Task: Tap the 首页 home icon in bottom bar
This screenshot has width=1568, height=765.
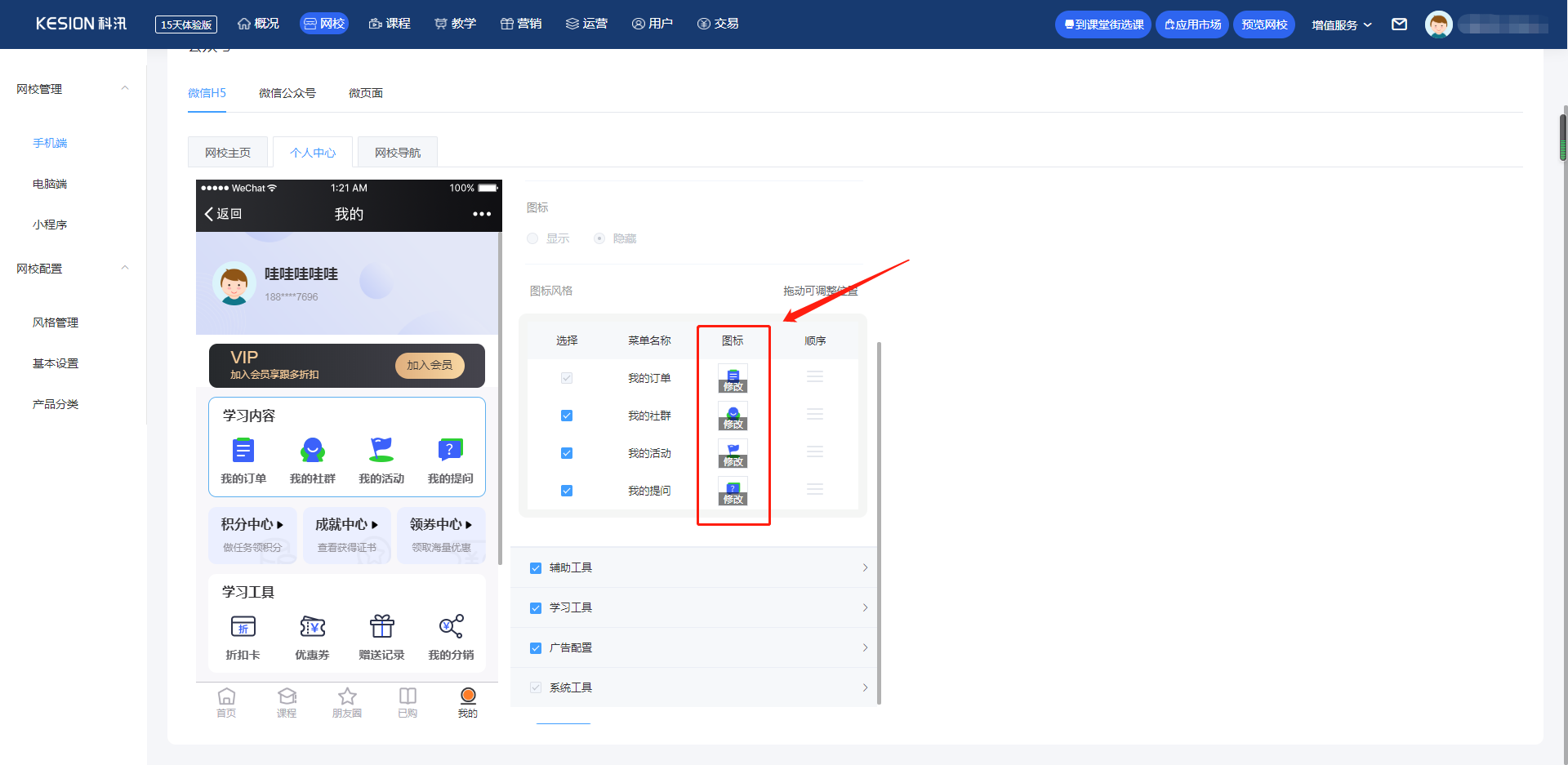Action: tap(226, 696)
